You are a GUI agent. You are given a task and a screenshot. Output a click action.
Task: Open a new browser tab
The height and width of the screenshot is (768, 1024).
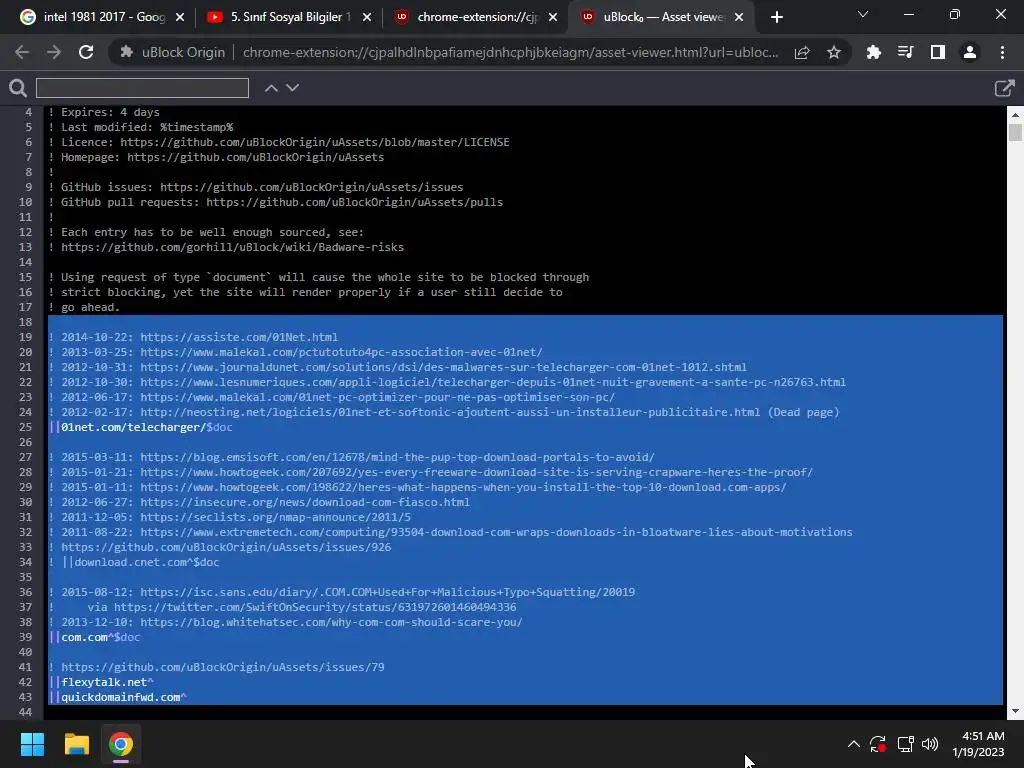point(776,17)
